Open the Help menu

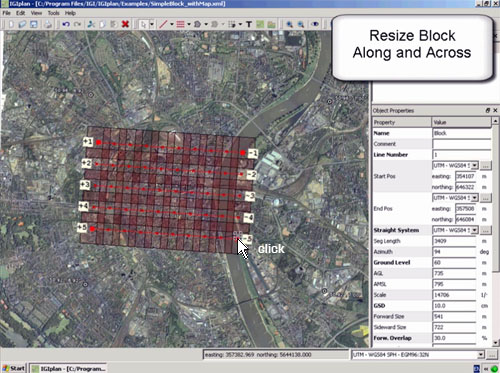(70, 13)
